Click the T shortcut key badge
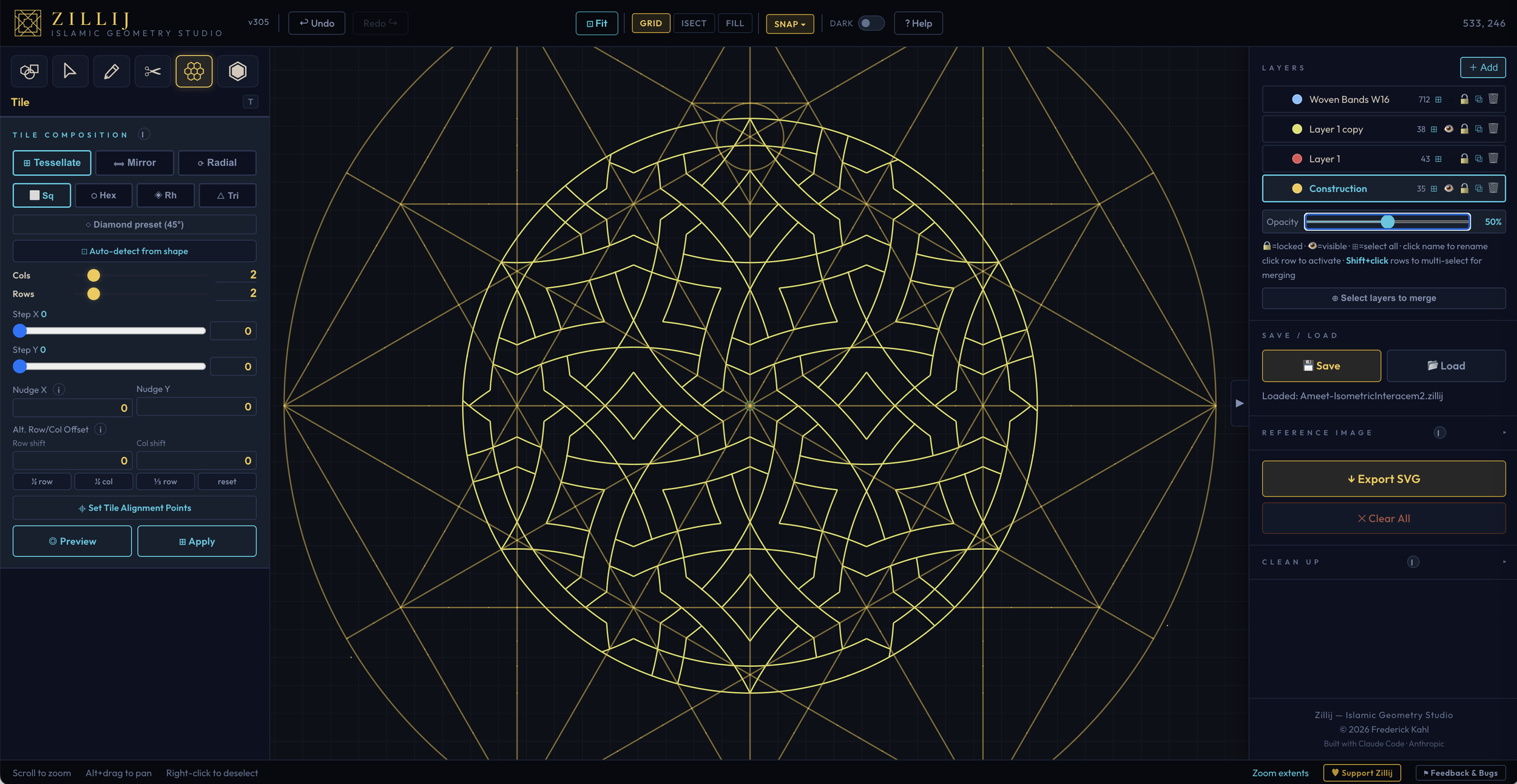 pyautogui.click(x=251, y=102)
